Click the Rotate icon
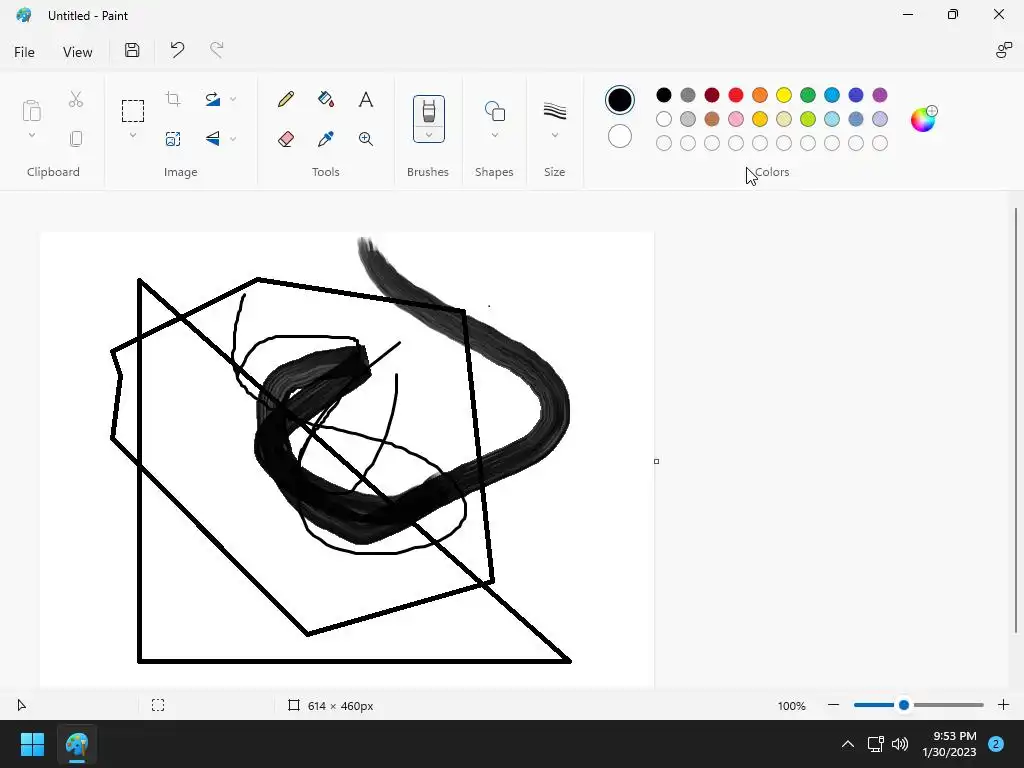The image size is (1024, 768). 212,99
